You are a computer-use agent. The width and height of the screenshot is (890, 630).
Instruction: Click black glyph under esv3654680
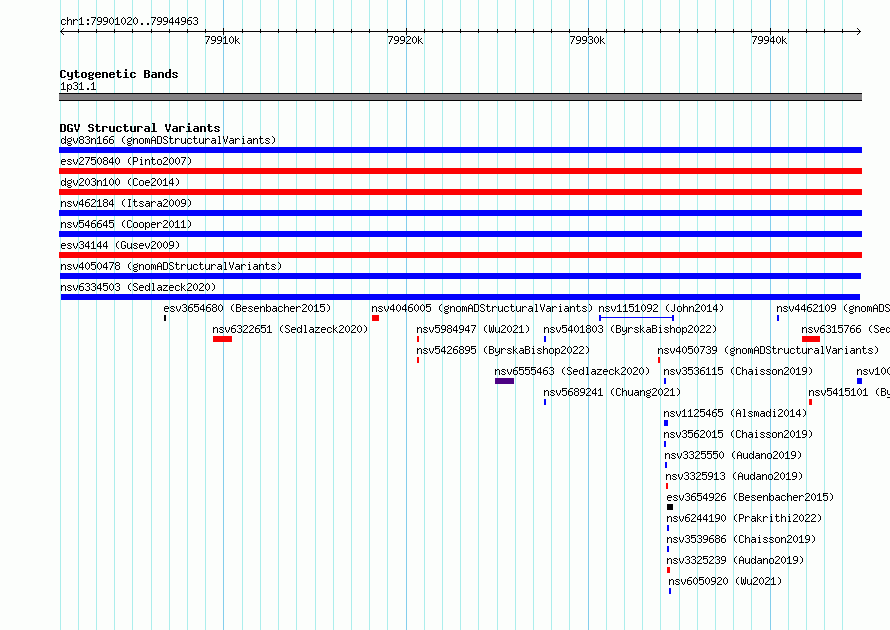pyautogui.click(x=165, y=318)
